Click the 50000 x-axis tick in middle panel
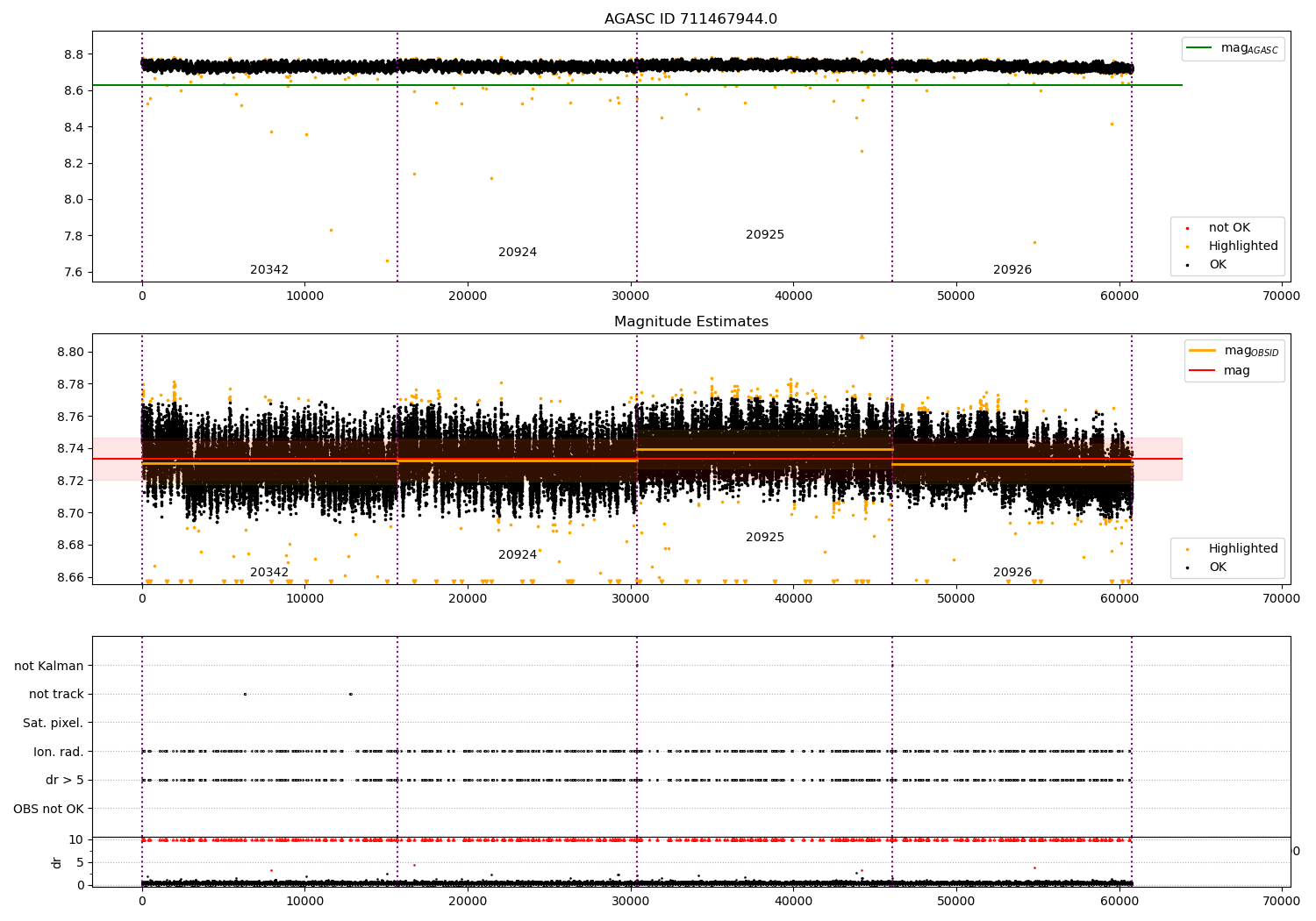 (955, 599)
